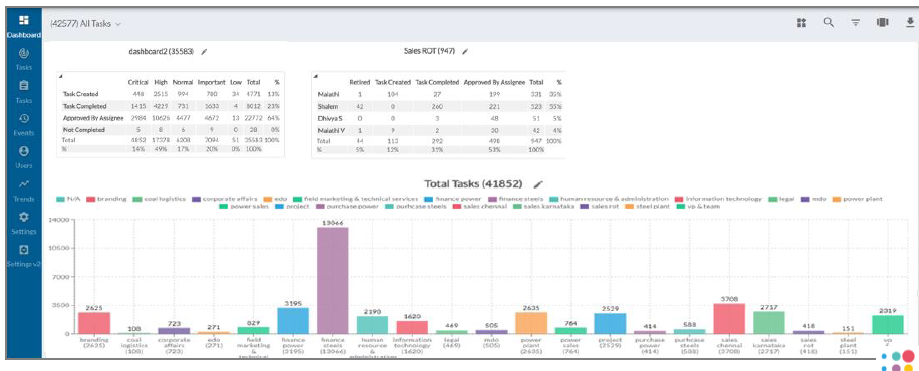Click corner triangle of dashboard2 table
The height and width of the screenshot is (371, 919).
tap(61, 76)
